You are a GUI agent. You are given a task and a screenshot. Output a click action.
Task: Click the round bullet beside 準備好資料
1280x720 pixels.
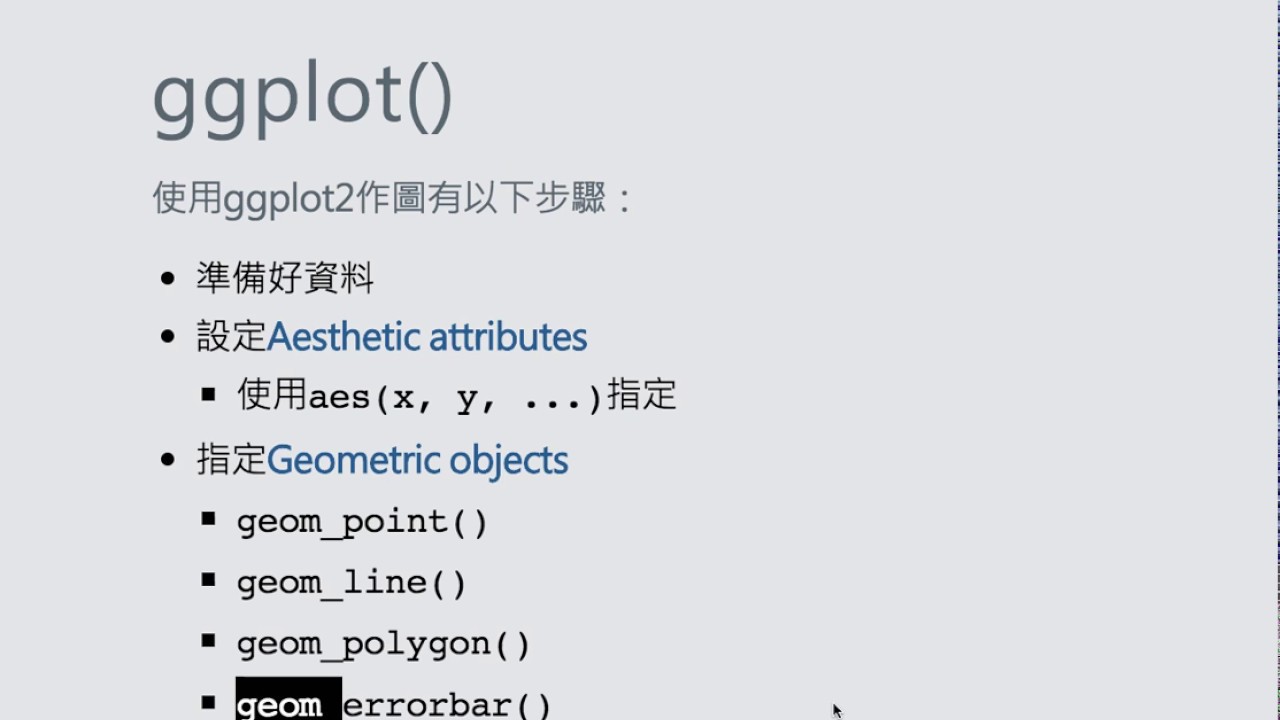tap(168, 279)
